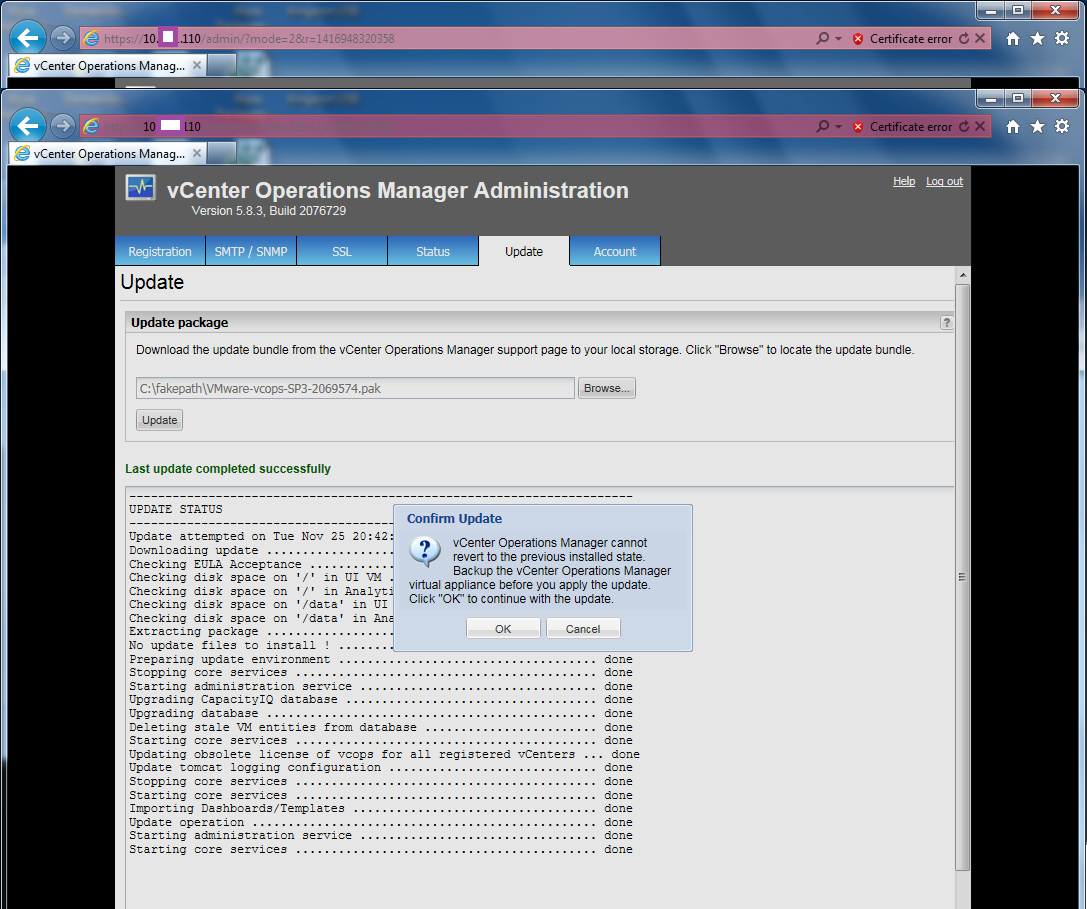Click the vCenter Operations Manager logo icon

141,187
